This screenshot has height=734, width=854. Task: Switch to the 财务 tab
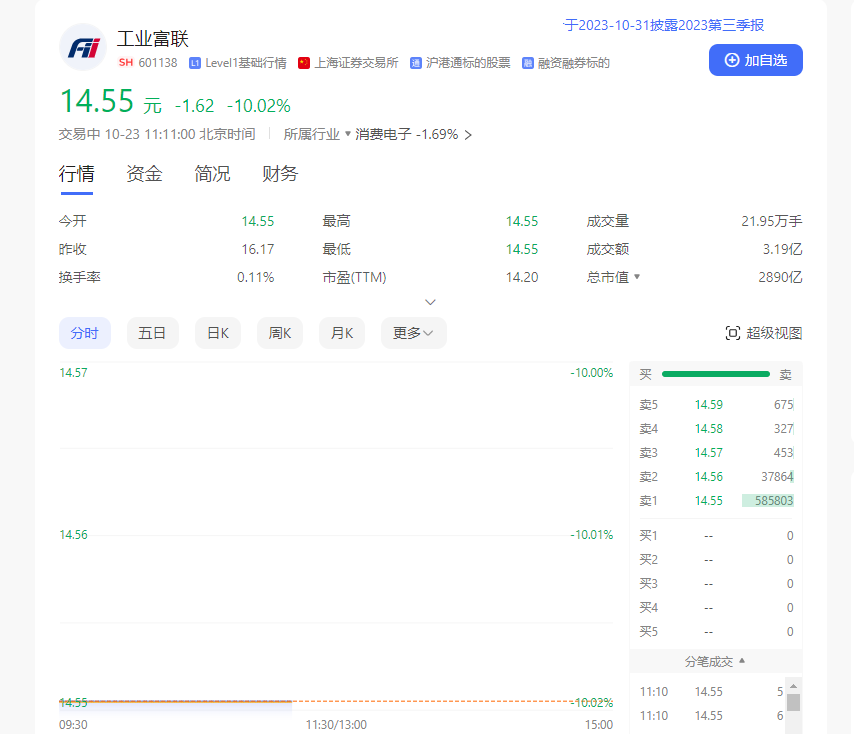(280, 174)
